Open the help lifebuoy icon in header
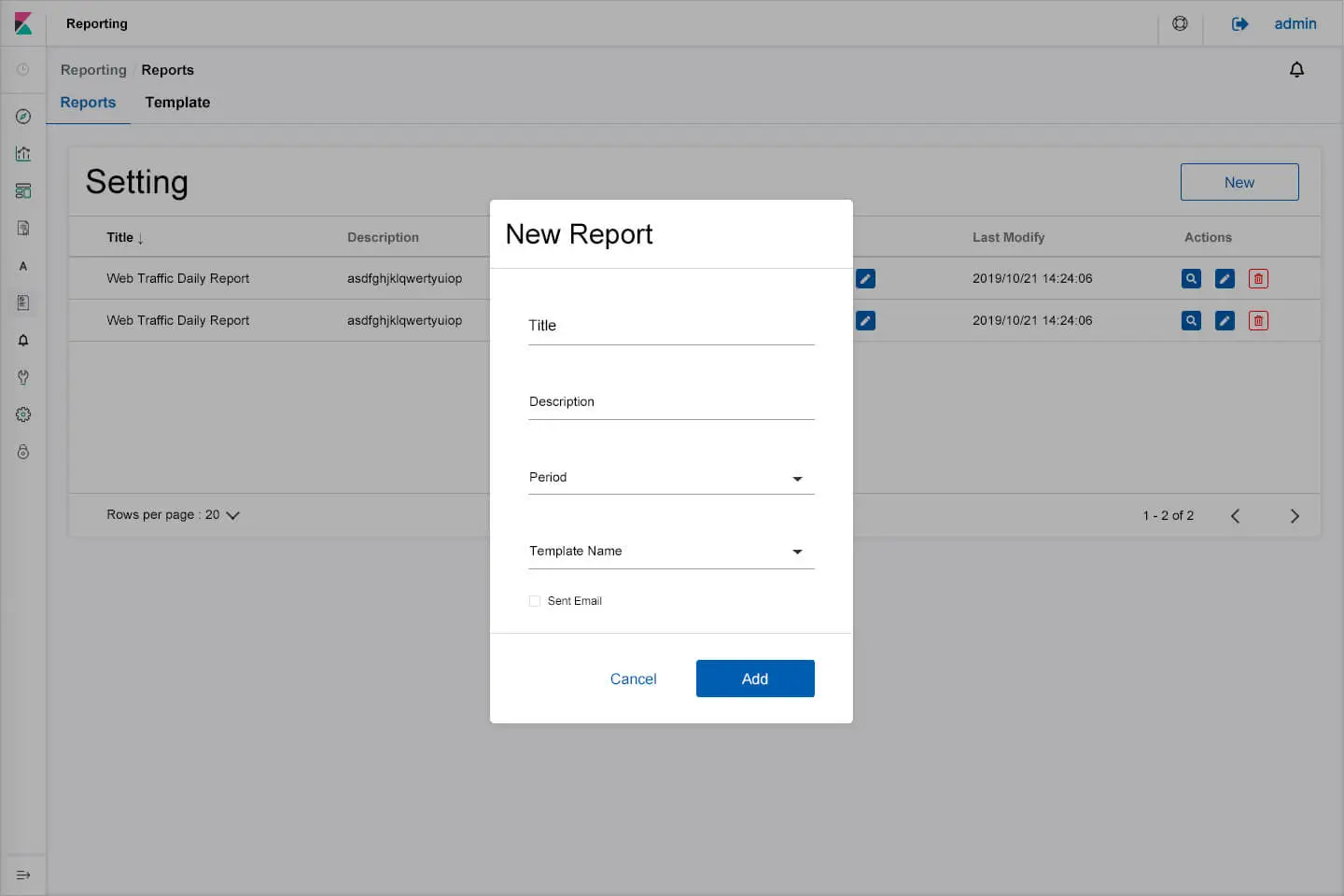Screen dimensions: 1344x896 1180,23
